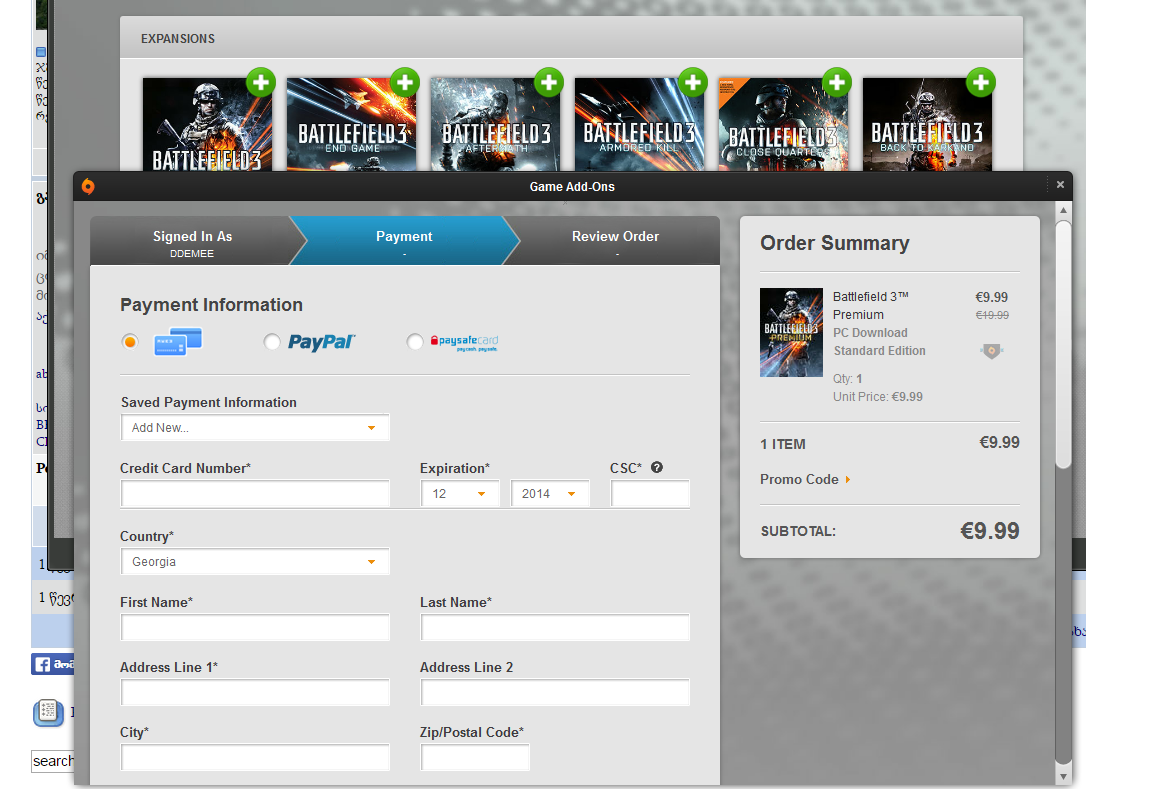Viewport: 1152px width, 789px height.
Task: Expand the Promo Code section
Action: pos(805,479)
